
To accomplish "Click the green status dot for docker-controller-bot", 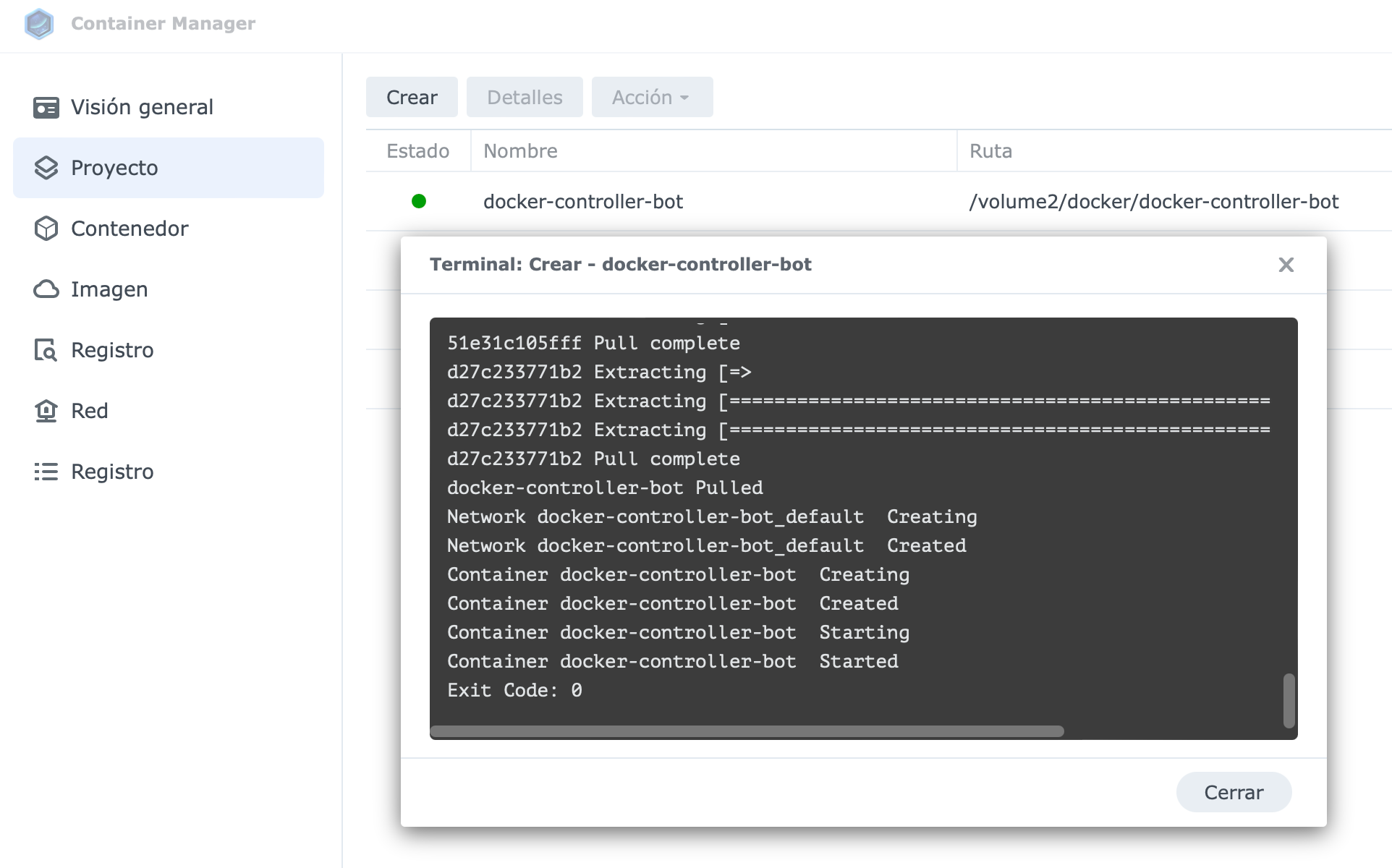I will pos(419,201).
